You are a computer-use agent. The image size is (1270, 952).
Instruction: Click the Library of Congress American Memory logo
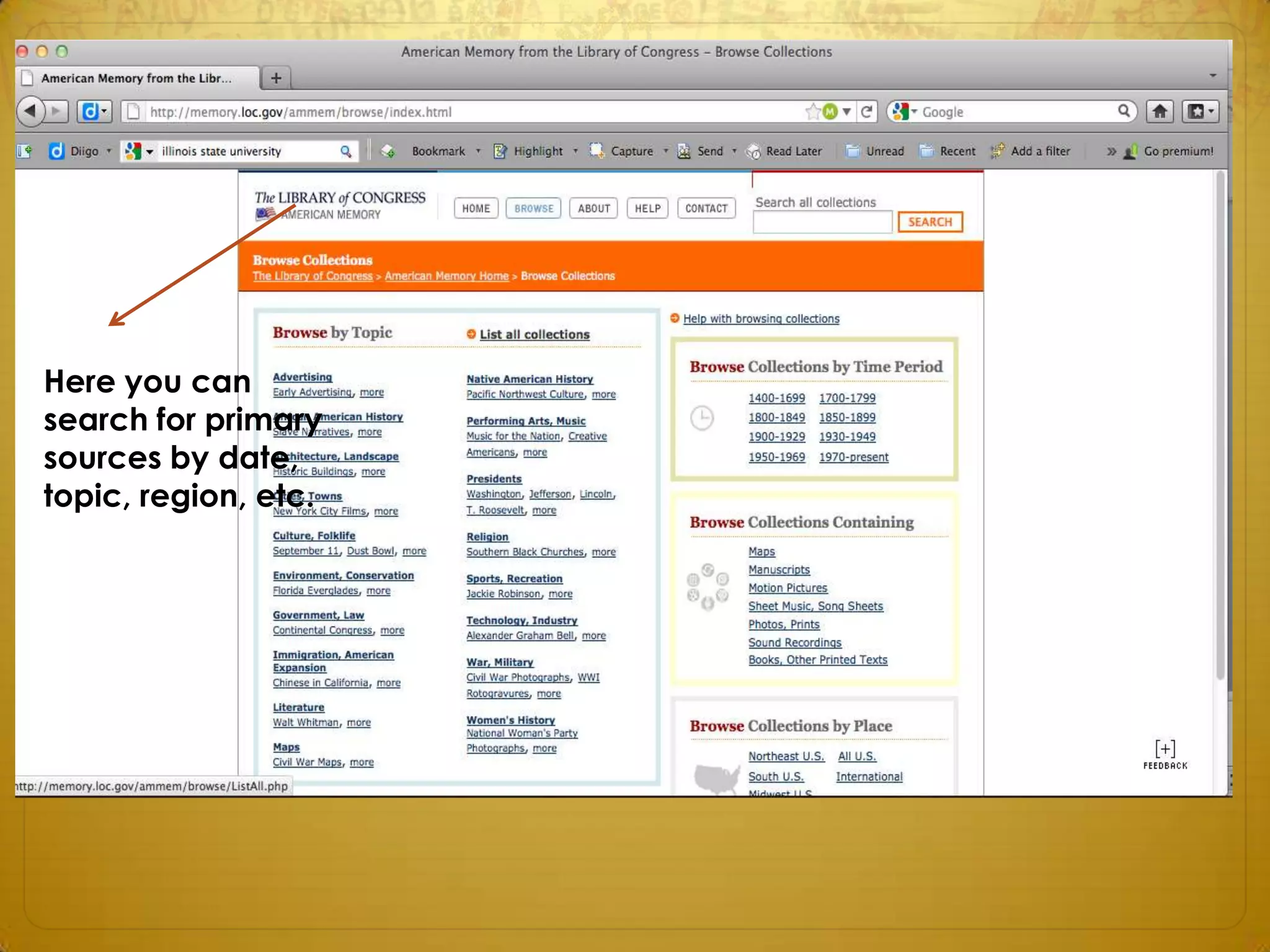pyautogui.click(x=340, y=205)
